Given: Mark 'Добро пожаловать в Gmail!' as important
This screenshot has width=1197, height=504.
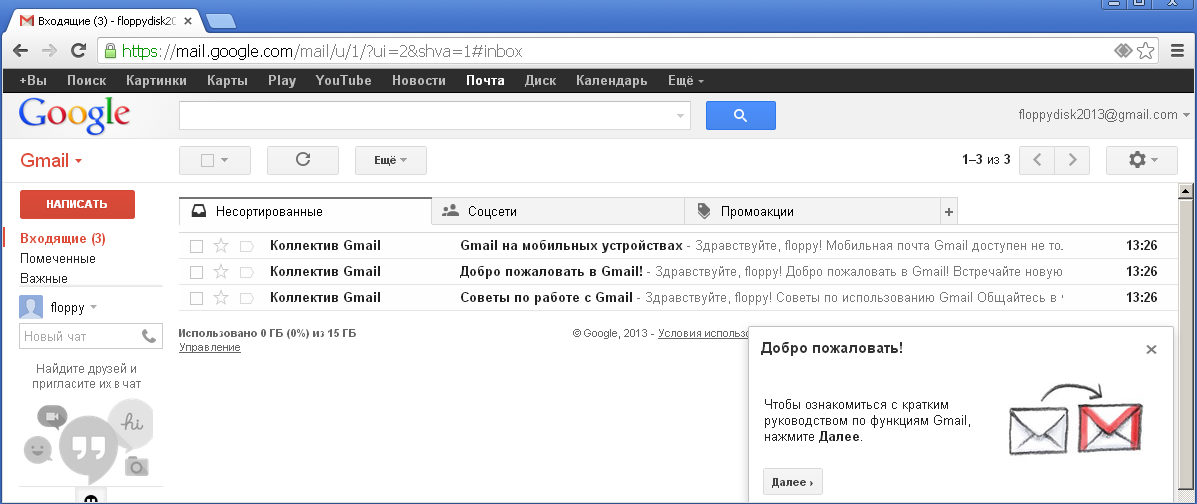Looking at the screenshot, I should [x=247, y=272].
